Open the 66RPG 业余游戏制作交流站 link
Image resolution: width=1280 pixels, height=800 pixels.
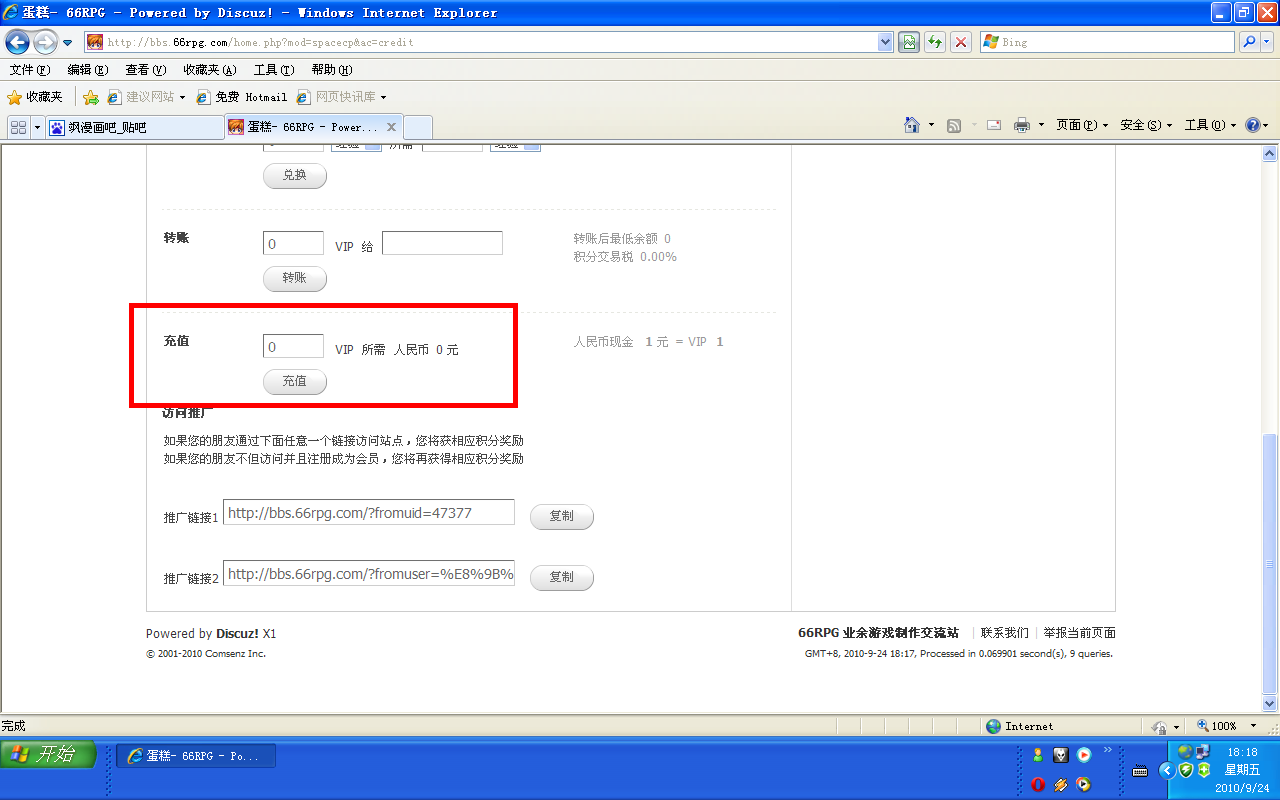878,633
